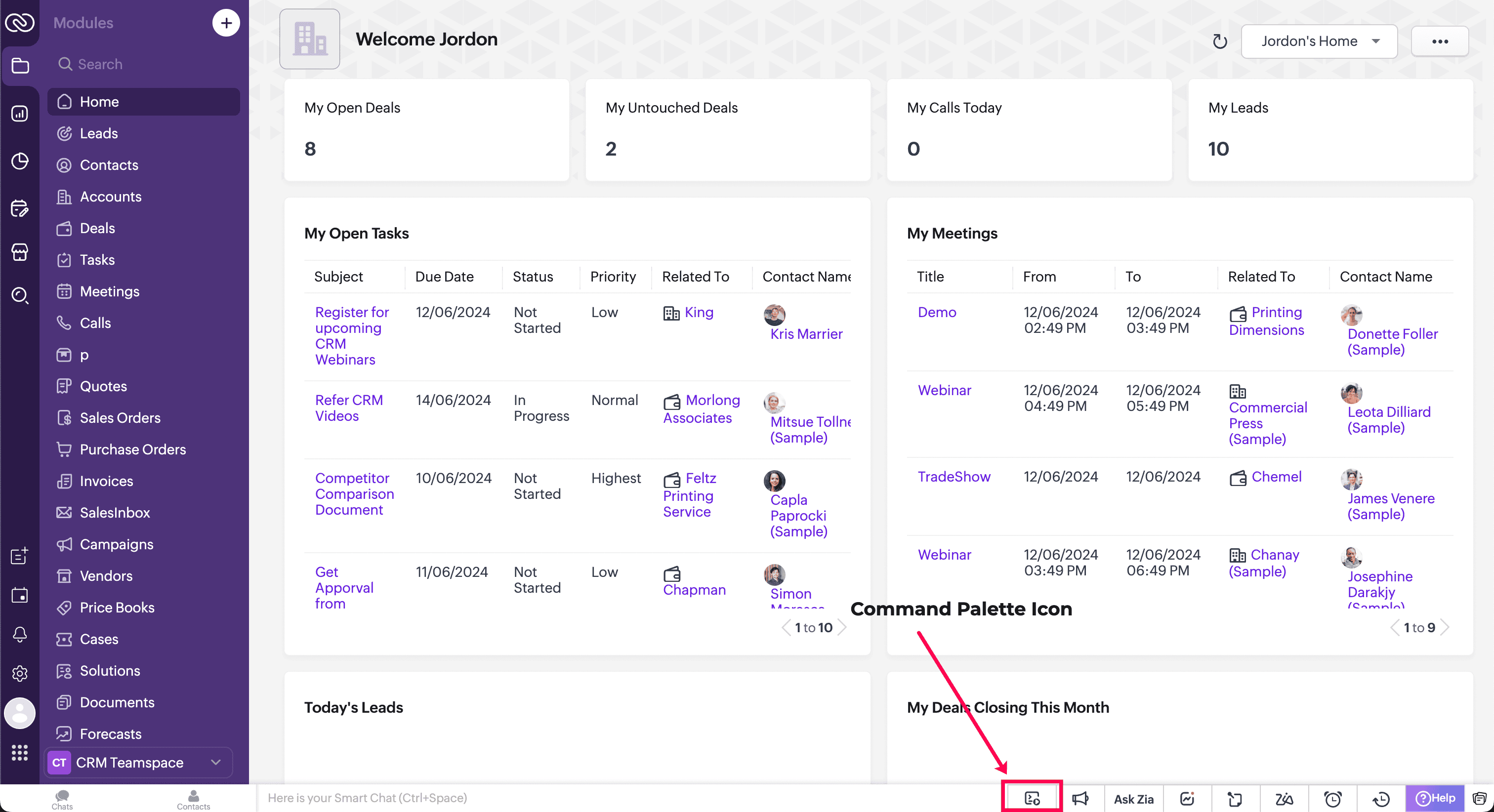Open the Command Palette icon
The height and width of the screenshot is (812, 1494).
[x=1032, y=798]
